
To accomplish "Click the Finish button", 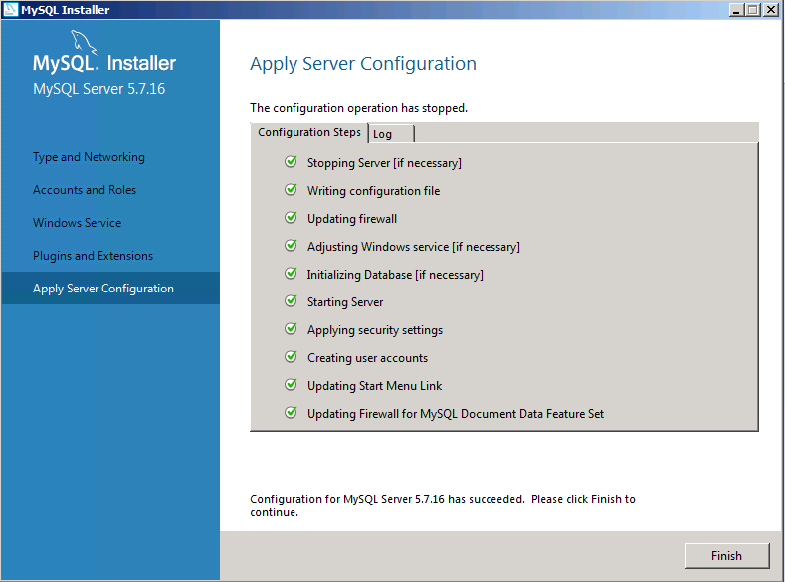I will point(726,555).
